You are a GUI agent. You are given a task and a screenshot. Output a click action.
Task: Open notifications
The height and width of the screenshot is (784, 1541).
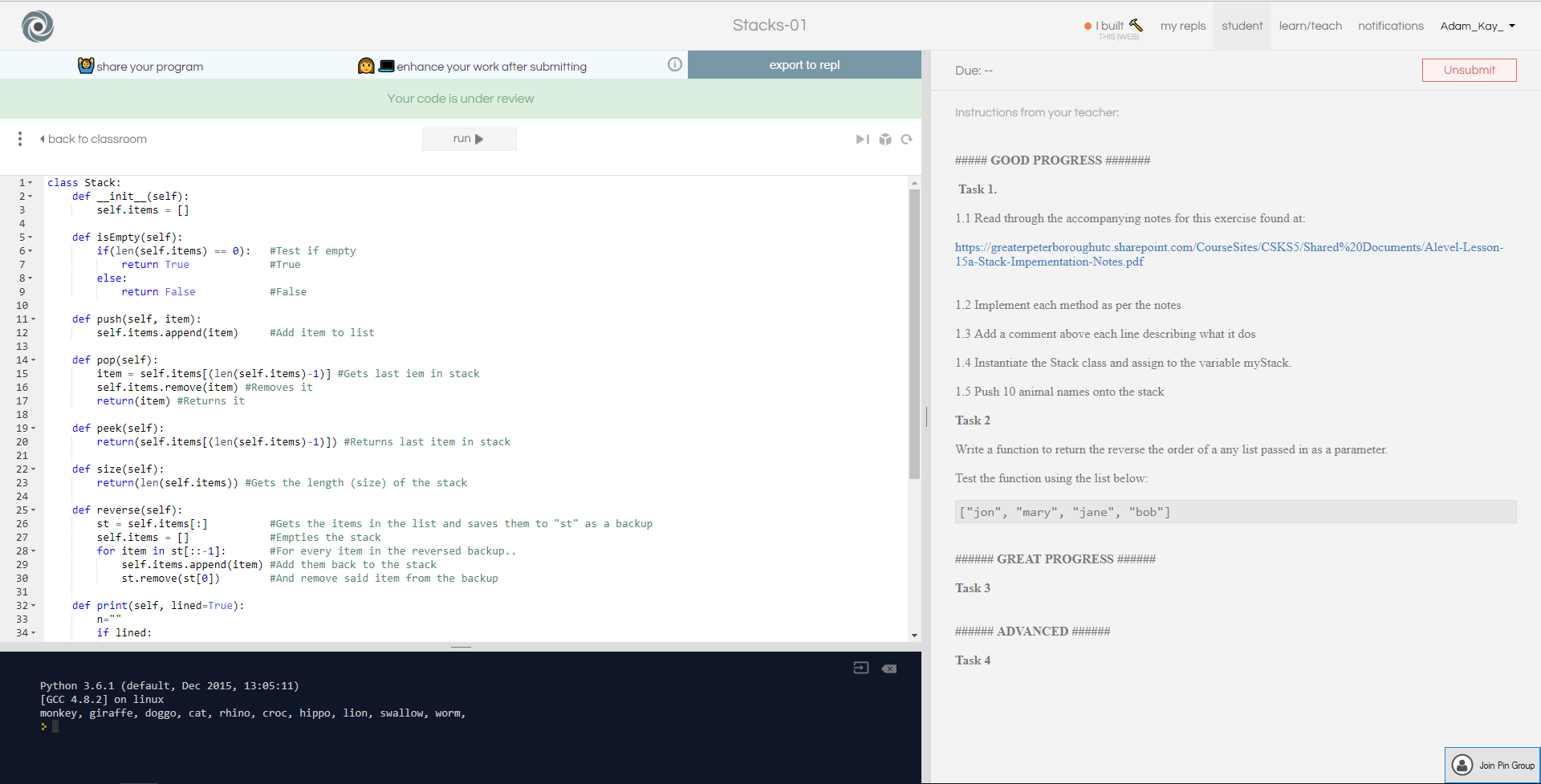click(1391, 26)
